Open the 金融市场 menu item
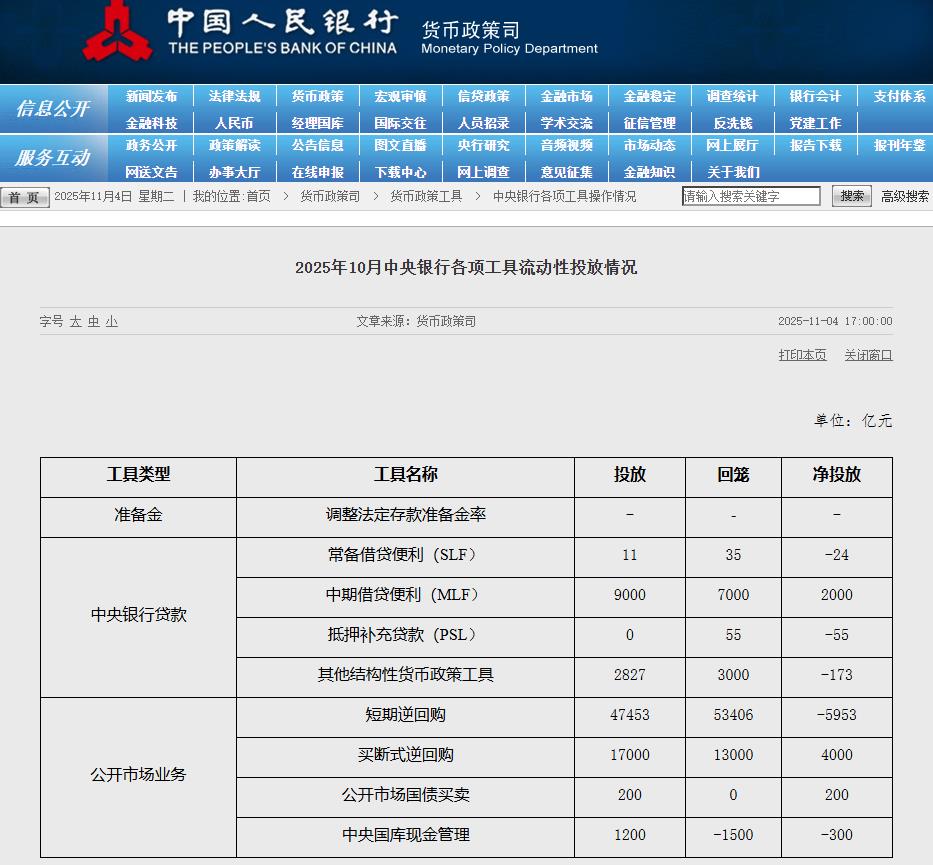This screenshot has height=865, width=933. pyautogui.click(x=565, y=97)
